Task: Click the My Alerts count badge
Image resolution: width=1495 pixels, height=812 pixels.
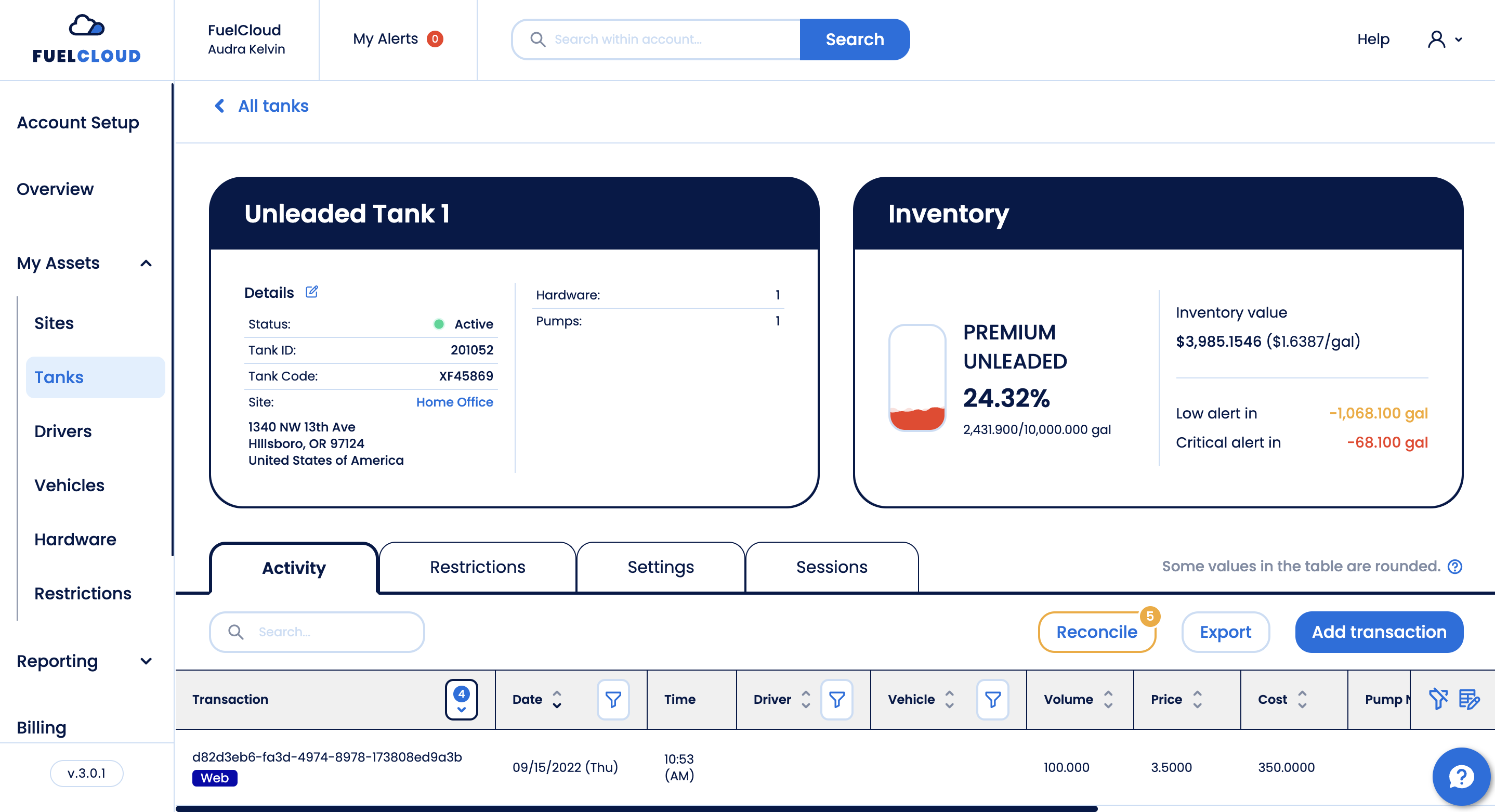Action: 435,39
